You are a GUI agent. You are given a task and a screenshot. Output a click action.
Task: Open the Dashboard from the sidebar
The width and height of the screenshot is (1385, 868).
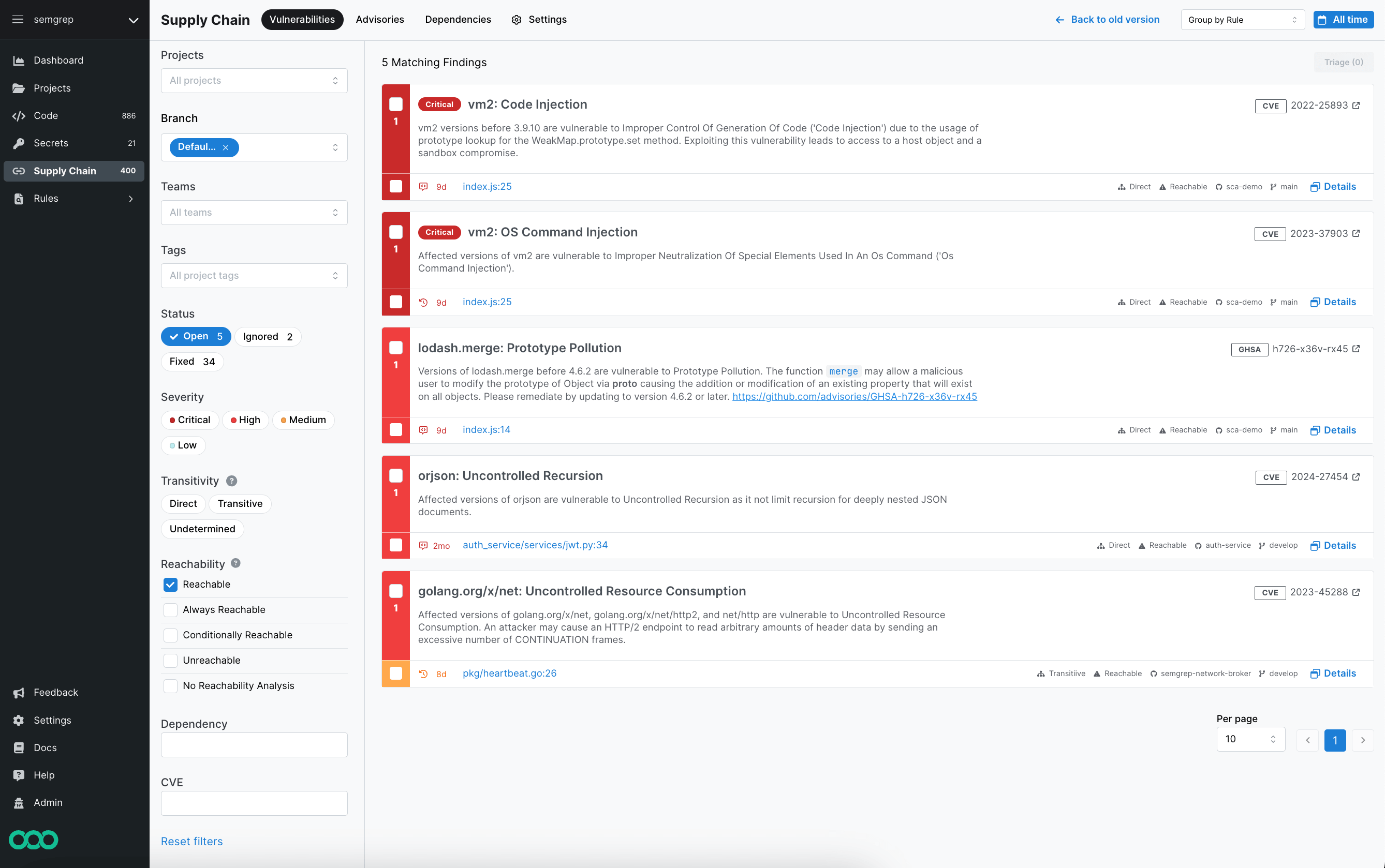coord(60,61)
